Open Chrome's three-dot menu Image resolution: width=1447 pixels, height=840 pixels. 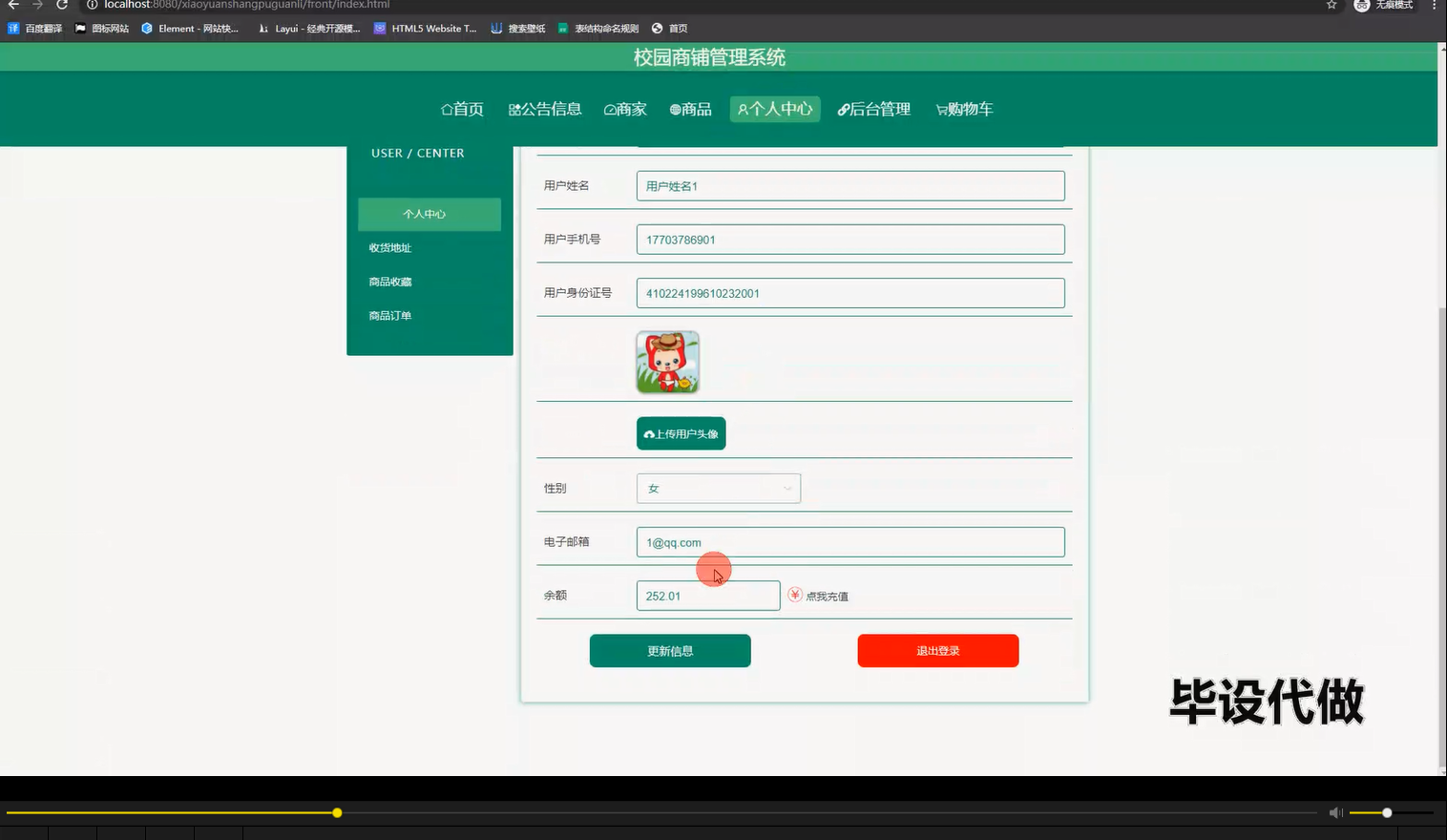(x=1435, y=6)
